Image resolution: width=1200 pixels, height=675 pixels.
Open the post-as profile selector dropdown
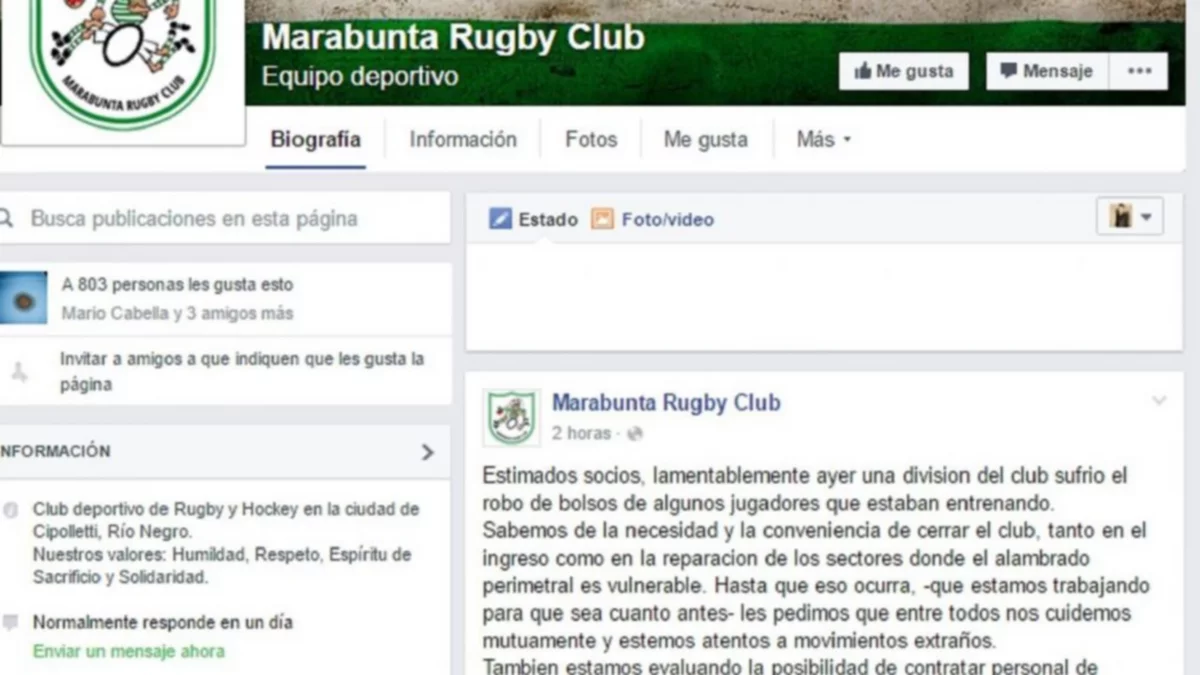pyautogui.click(x=1130, y=216)
